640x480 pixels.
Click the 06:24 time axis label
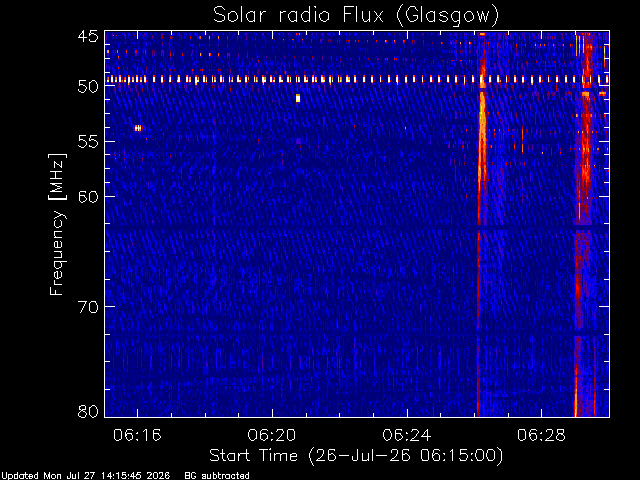click(x=407, y=435)
